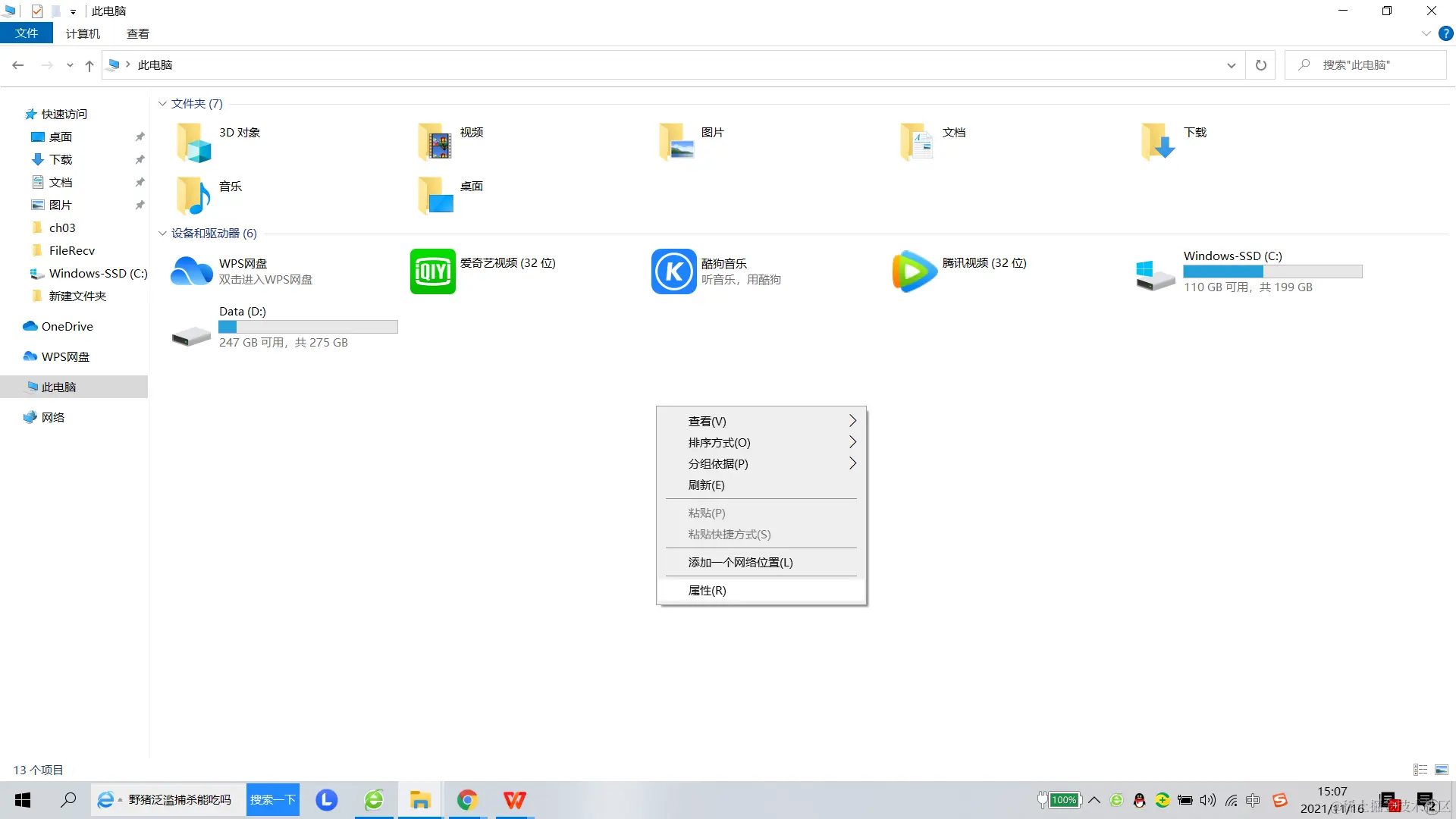Click the refresh button beside address bar

tap(1260, 65)
